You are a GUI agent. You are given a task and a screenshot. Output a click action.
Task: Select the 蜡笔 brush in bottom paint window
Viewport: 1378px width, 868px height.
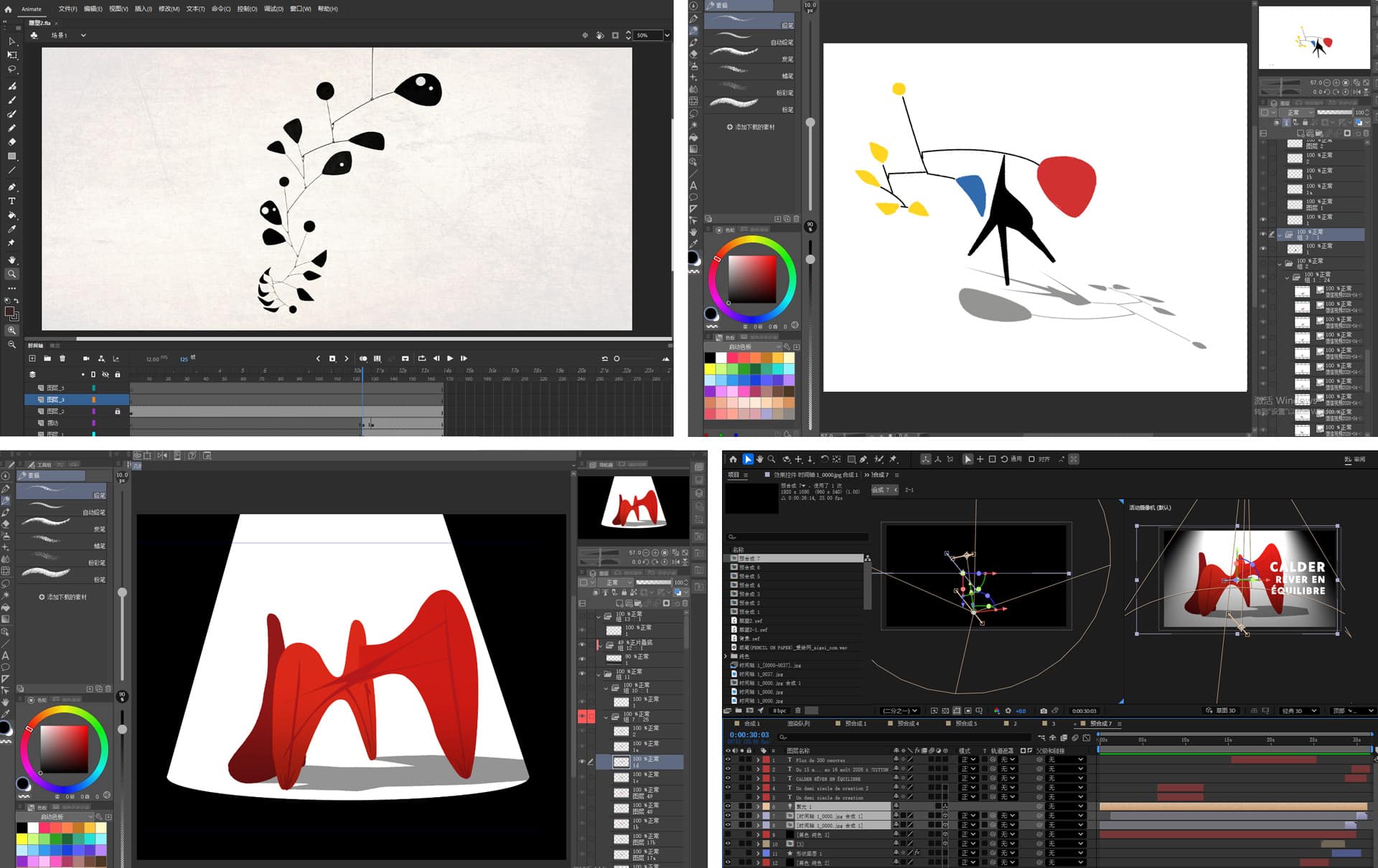click(x=62, y=542)
